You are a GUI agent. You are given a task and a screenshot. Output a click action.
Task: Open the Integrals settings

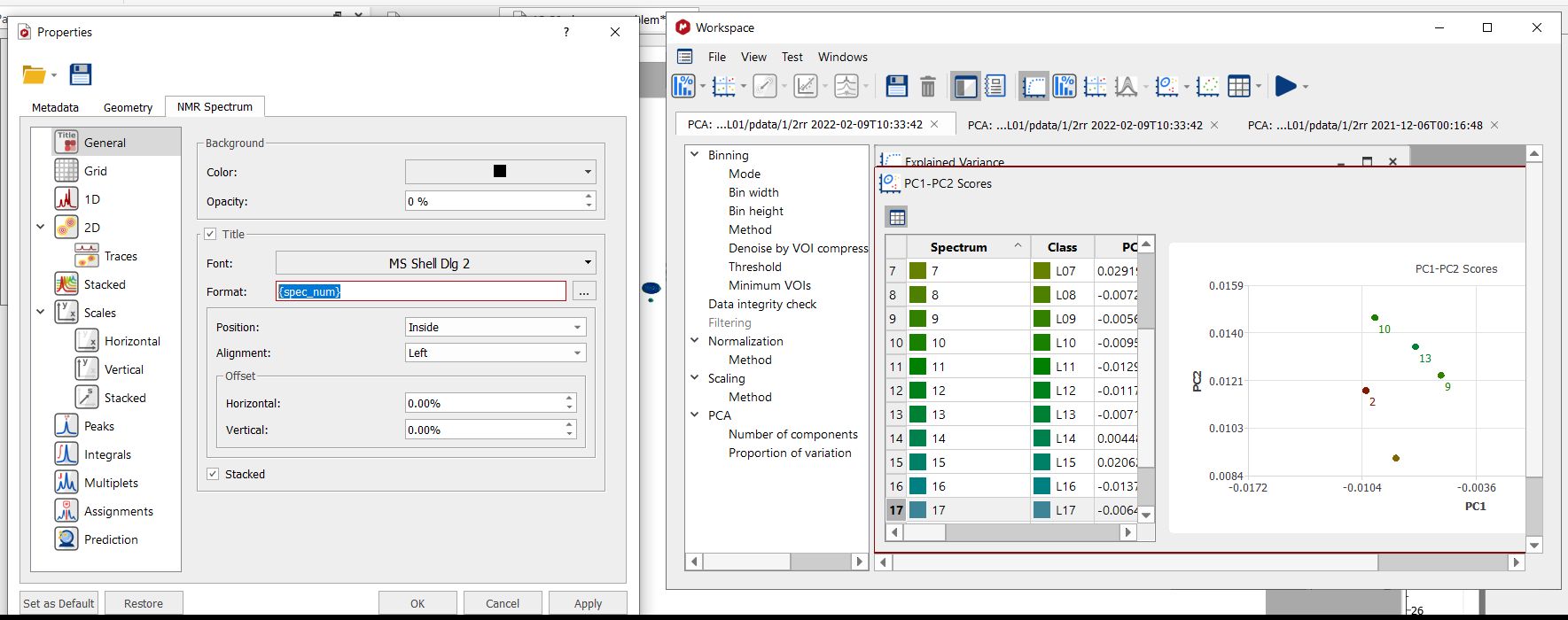(107, 454)
